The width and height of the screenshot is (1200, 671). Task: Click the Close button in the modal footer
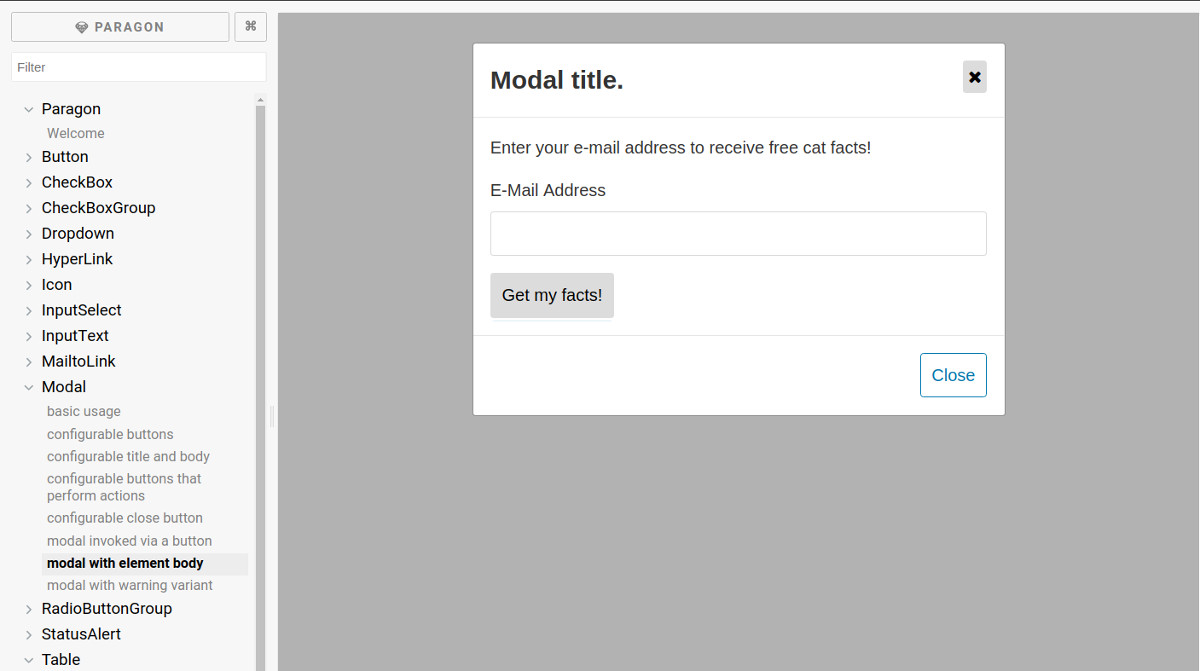coord(952,375)
